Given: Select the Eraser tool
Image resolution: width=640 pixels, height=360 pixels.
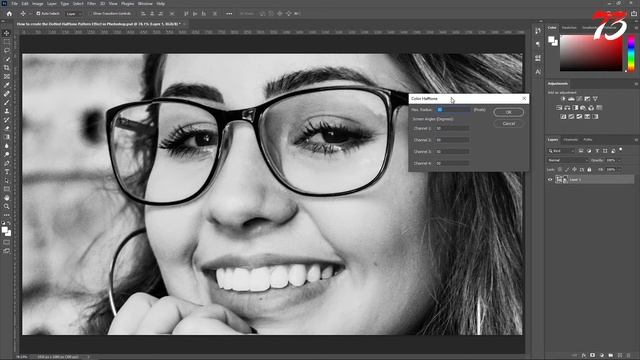Looking at the screenshot, I should coord(7,128).
